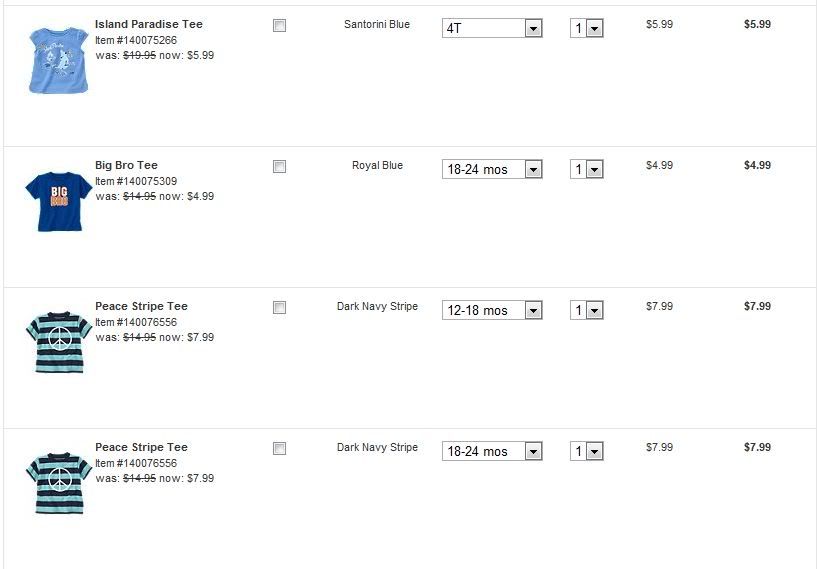Expand the 12-18 mos size dropdown
819x569 pixels.
(492, 311)
